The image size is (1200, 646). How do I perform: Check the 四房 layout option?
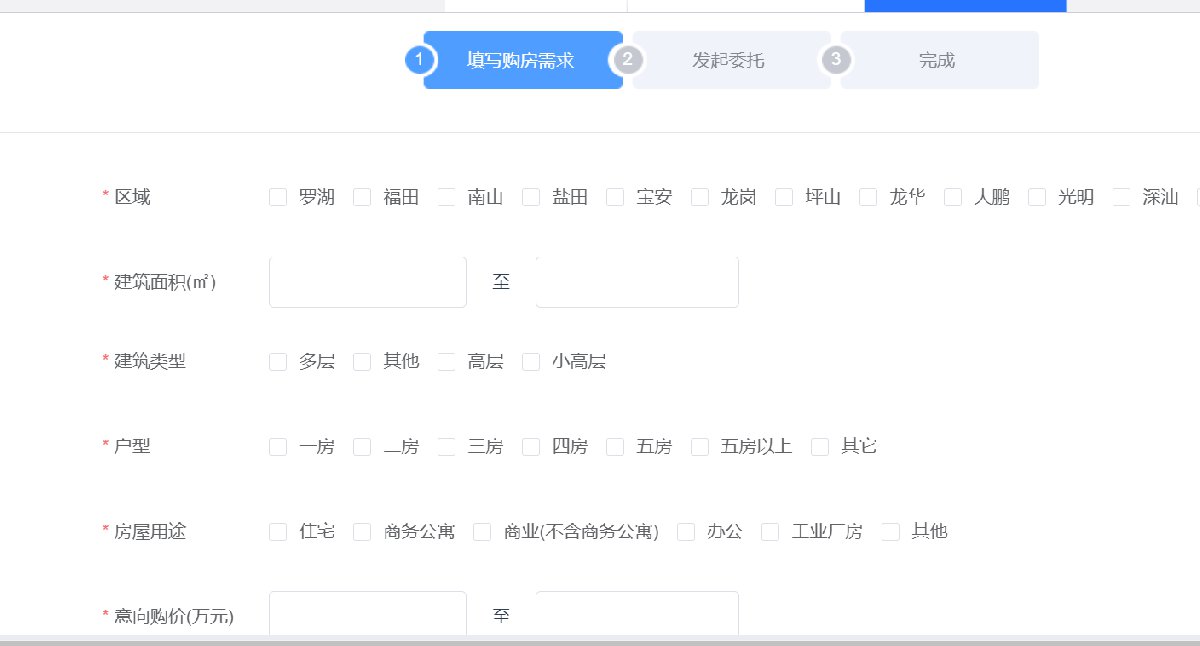point(531,447)
